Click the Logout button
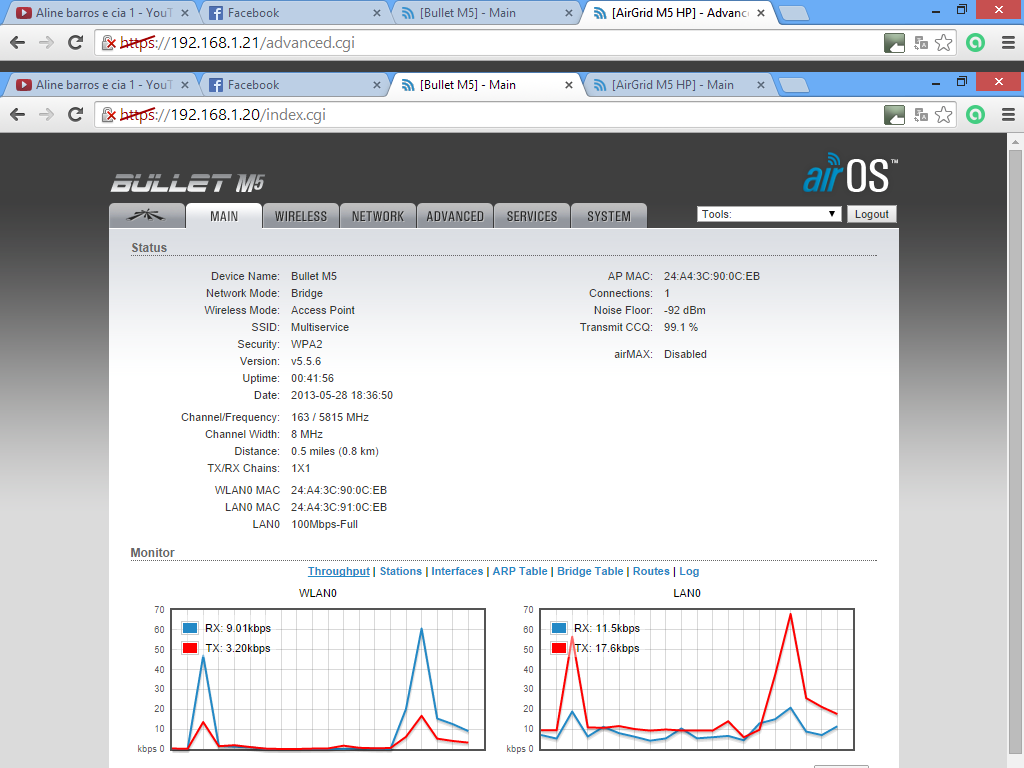The height and width of the screenshot is (768, 1024). click(871, 214)
